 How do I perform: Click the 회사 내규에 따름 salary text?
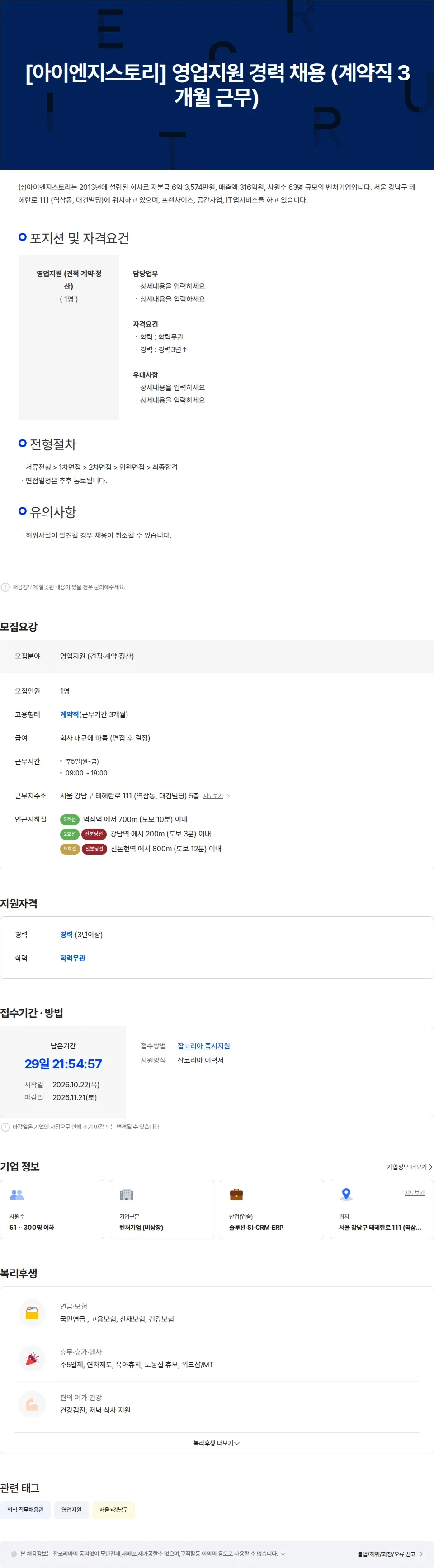[105, 738]
